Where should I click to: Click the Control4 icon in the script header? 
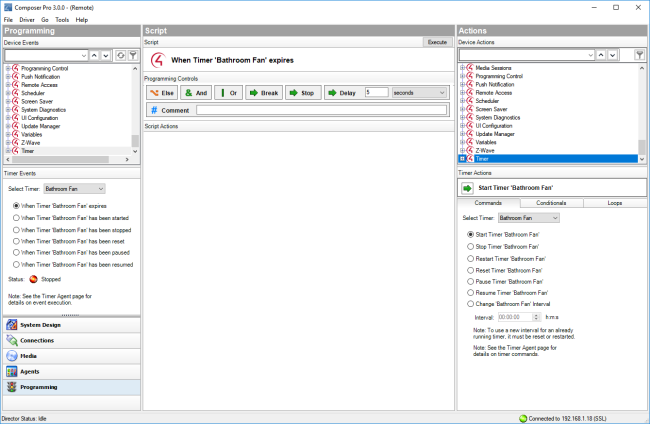pos(158,60)
